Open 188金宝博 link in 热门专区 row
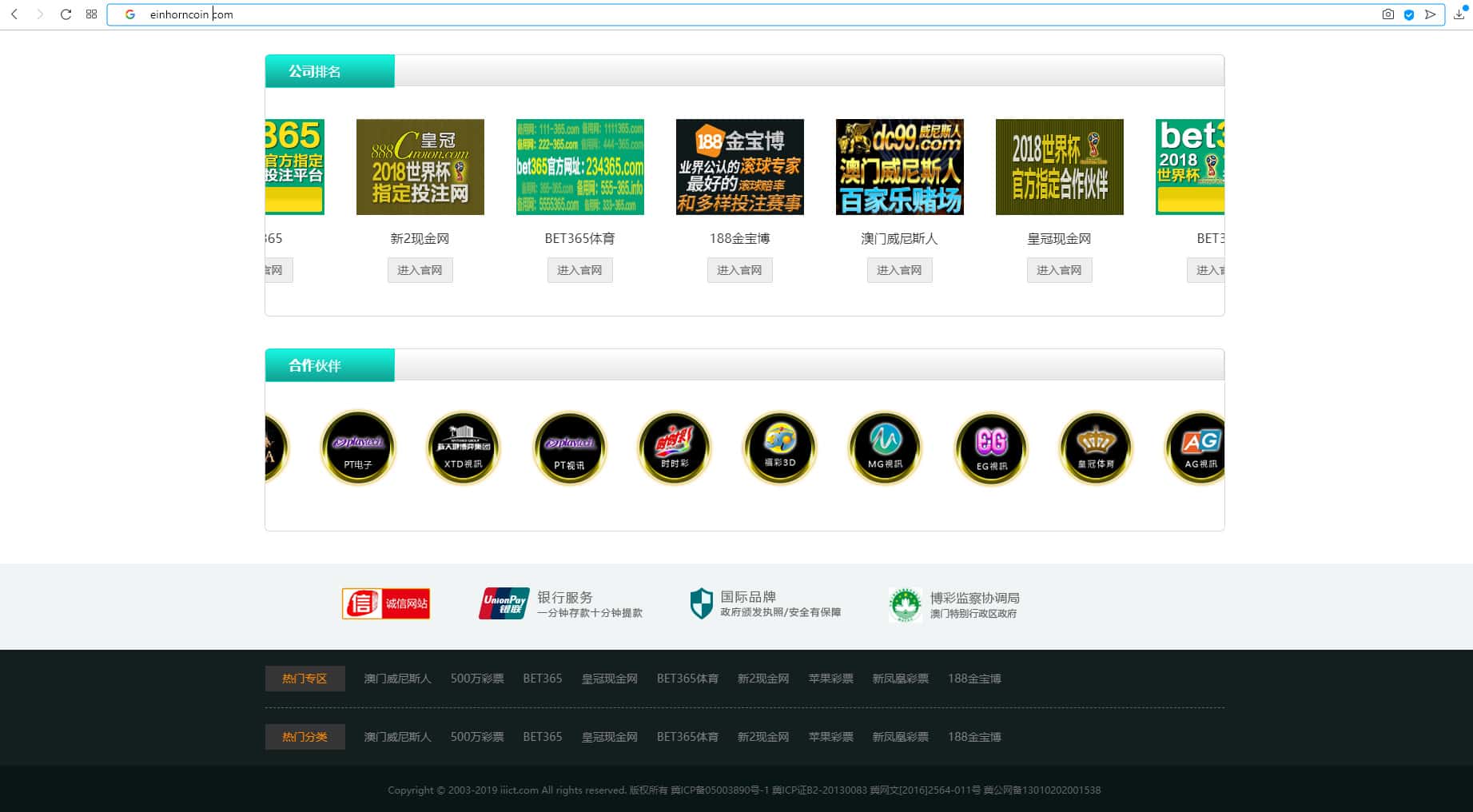This screenshot has height=812, width=1473. pyautogui.click(x=974, y=679)
